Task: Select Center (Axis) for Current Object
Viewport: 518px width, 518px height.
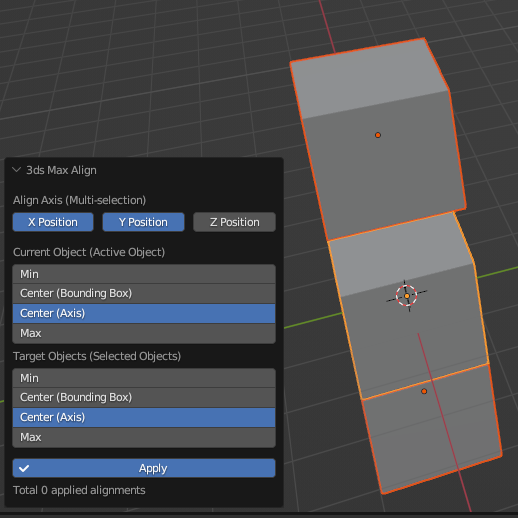Action: pyautogui.click(x=144, y=313)
